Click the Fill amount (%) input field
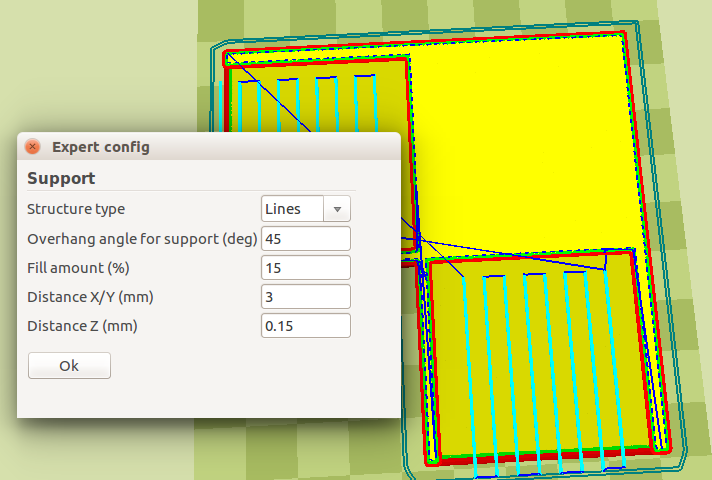712x480 pixels. coord(306,267)
